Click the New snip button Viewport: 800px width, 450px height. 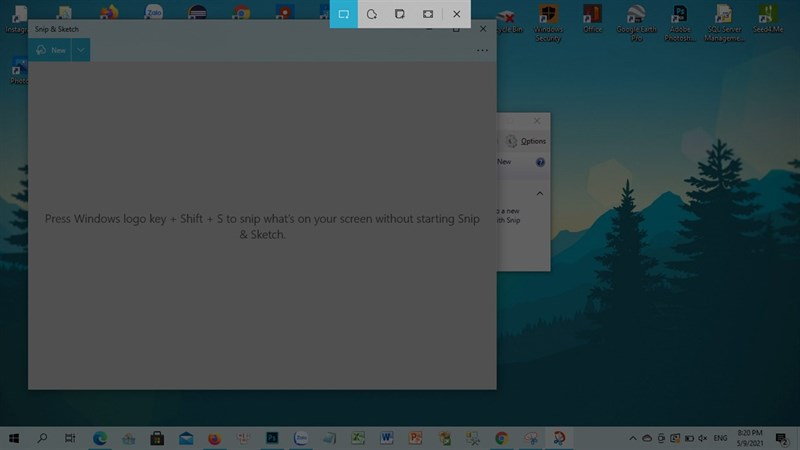50,50
